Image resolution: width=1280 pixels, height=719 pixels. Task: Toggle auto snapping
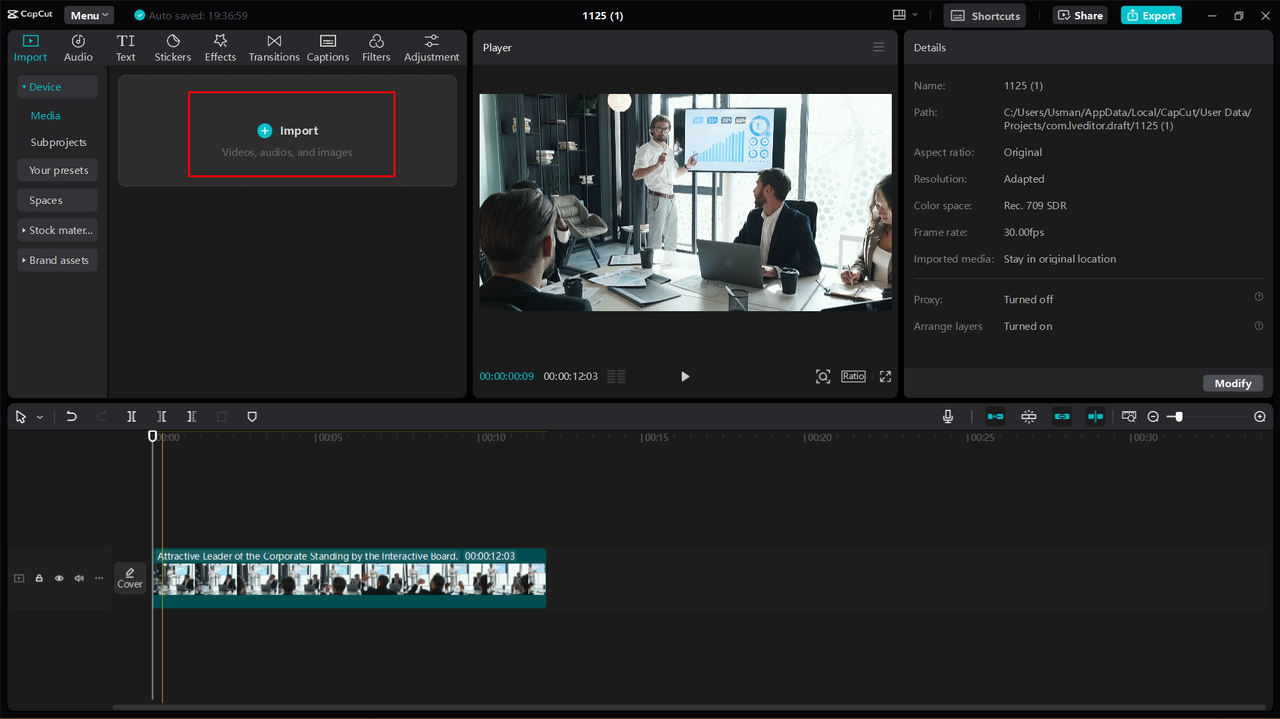coord(1028,416)
